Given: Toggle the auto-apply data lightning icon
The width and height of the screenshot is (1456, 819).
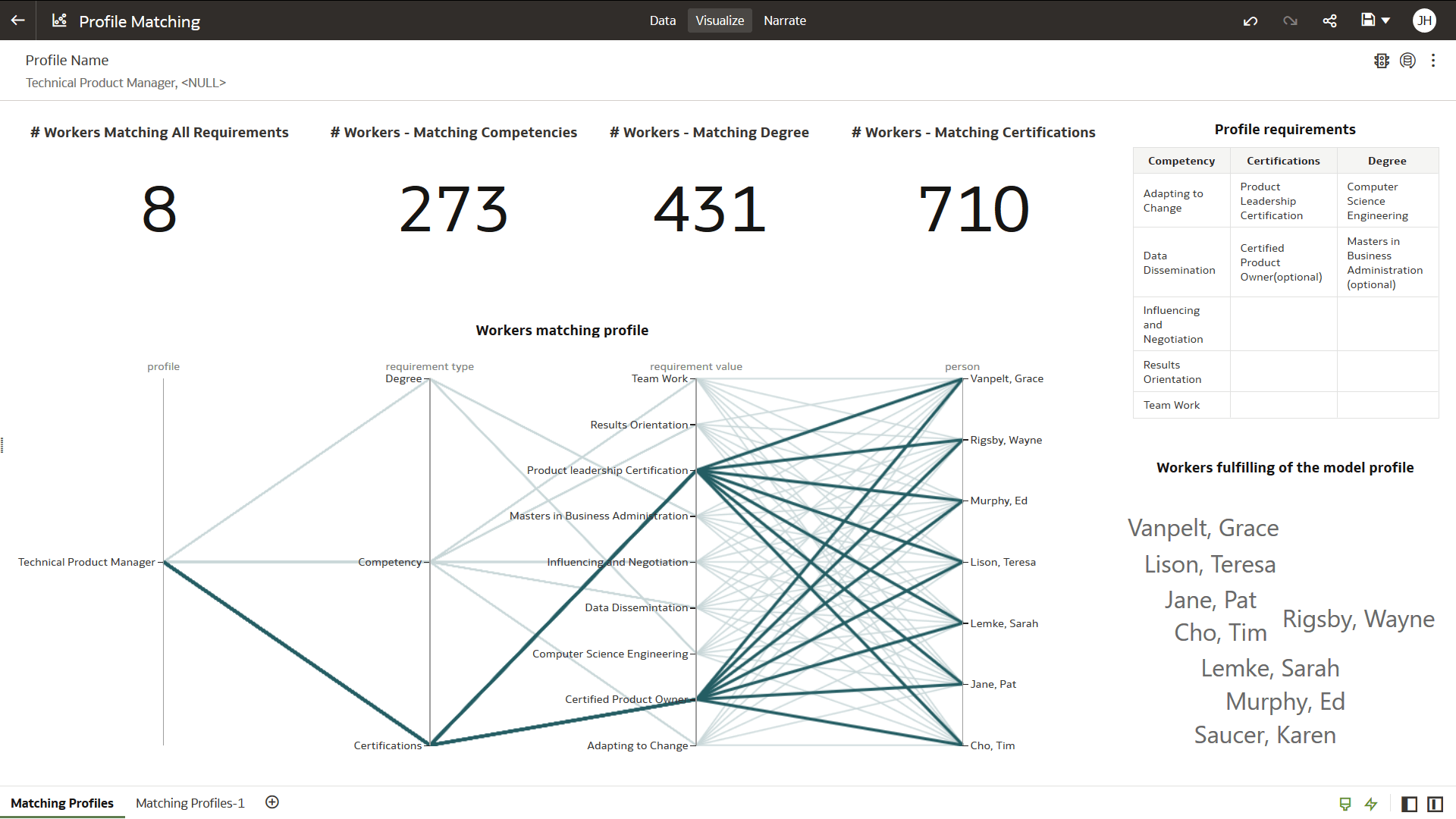Looking at the screenshot, I should (1371, 804).
